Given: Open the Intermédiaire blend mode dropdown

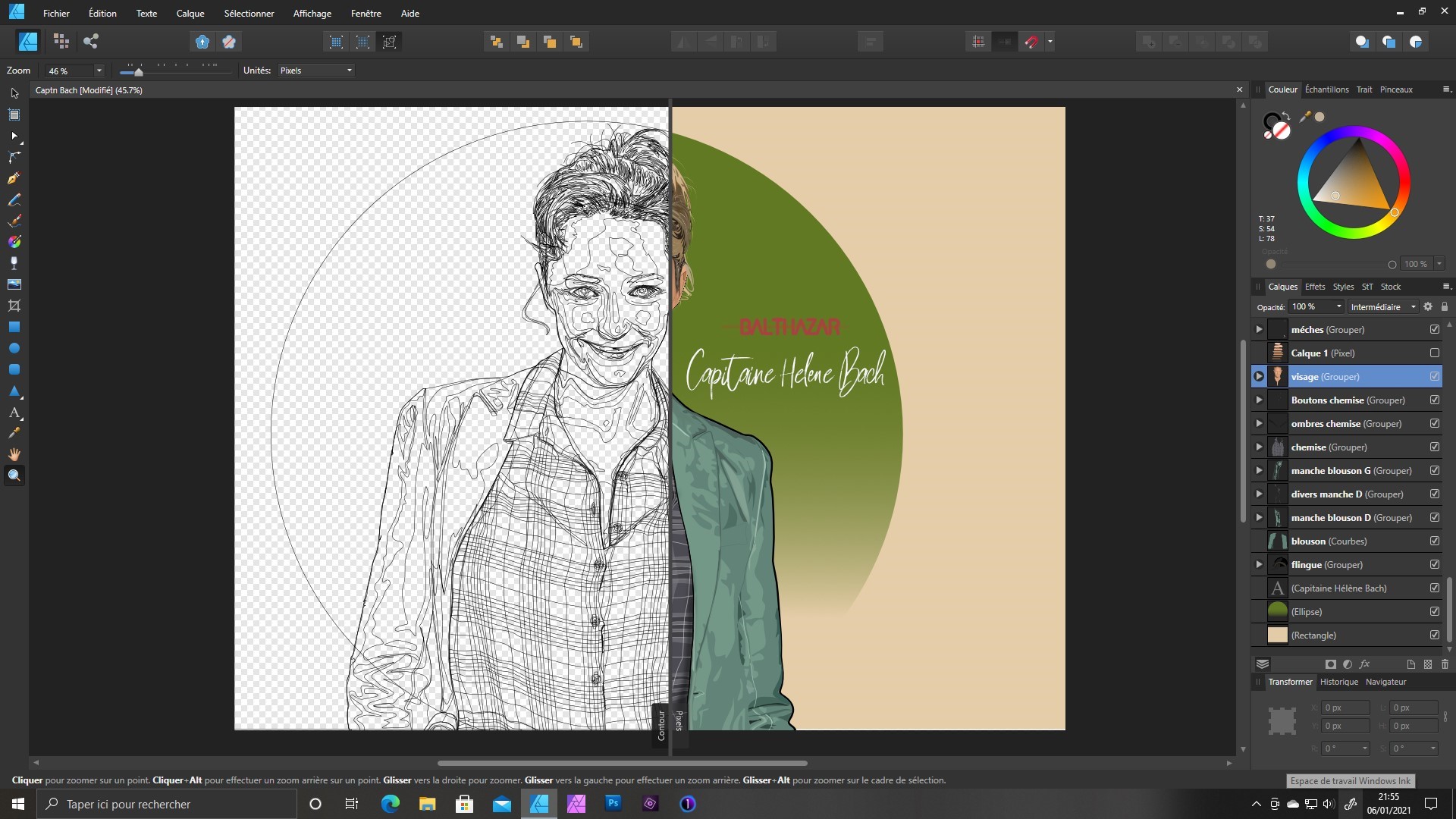Looking at the screenshot, I should (x=1382, y=307).
